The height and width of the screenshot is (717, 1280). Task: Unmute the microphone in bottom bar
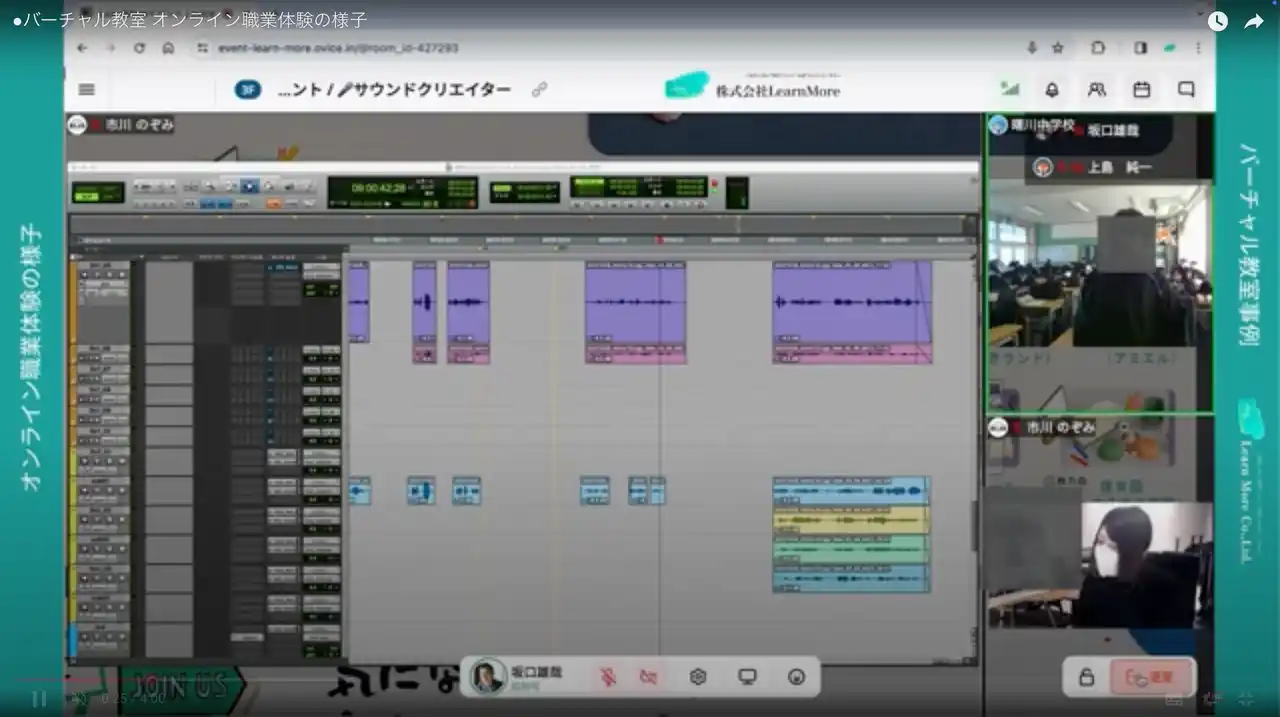608,677
